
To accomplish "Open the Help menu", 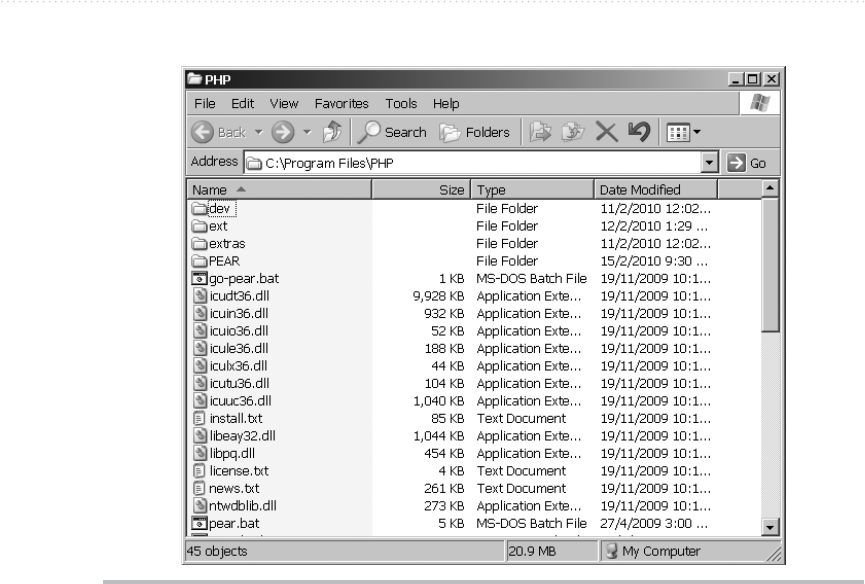I will [446, 104].
